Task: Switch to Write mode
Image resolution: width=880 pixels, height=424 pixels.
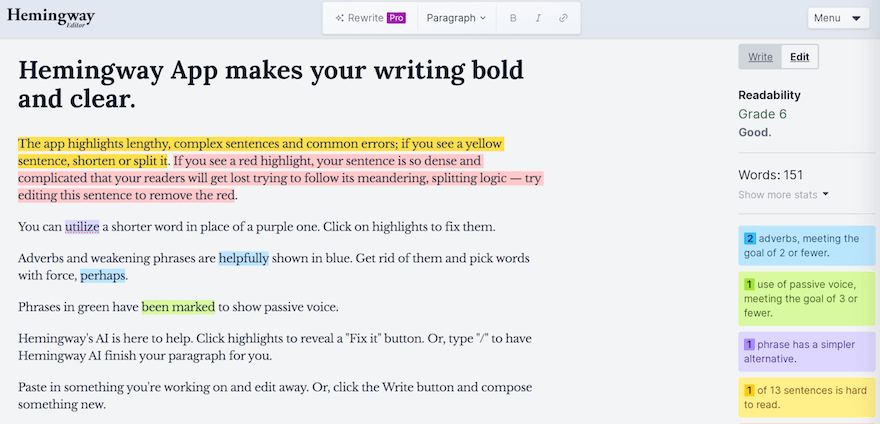Action: coord(760,57)
